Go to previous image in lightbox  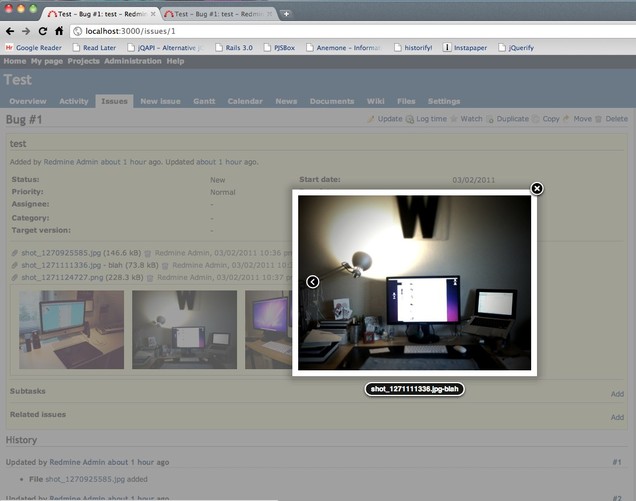[312, 282]
